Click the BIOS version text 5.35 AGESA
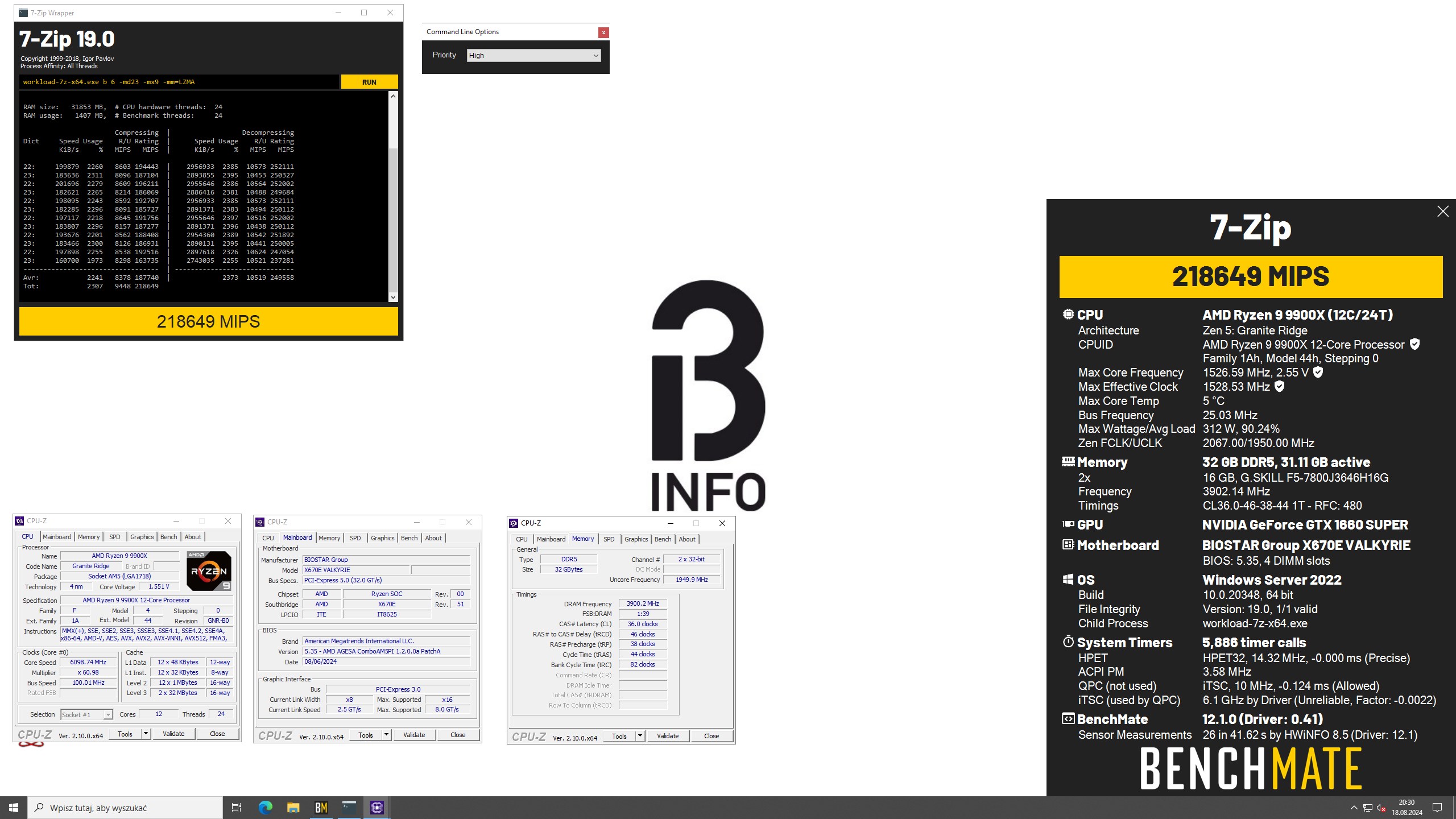This screenshot has width=1456, height=819. (387, 652)
